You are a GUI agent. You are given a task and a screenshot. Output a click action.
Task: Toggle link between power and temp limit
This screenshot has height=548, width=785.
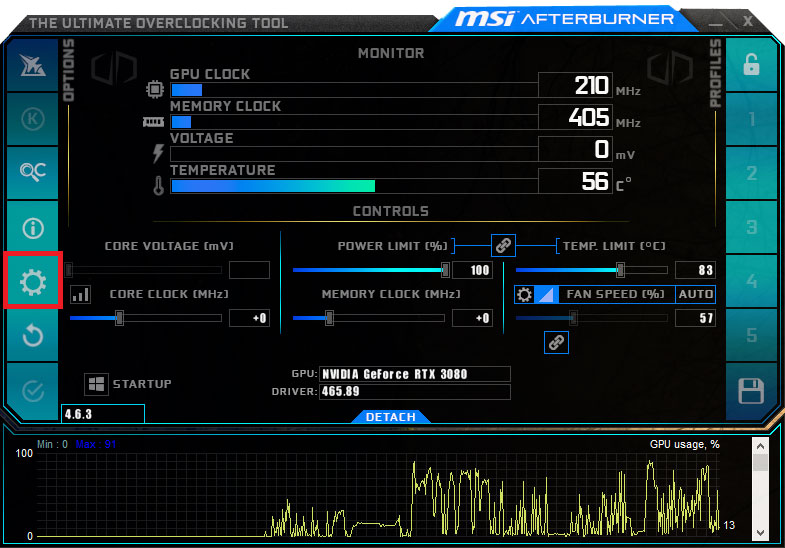(503, 245)
